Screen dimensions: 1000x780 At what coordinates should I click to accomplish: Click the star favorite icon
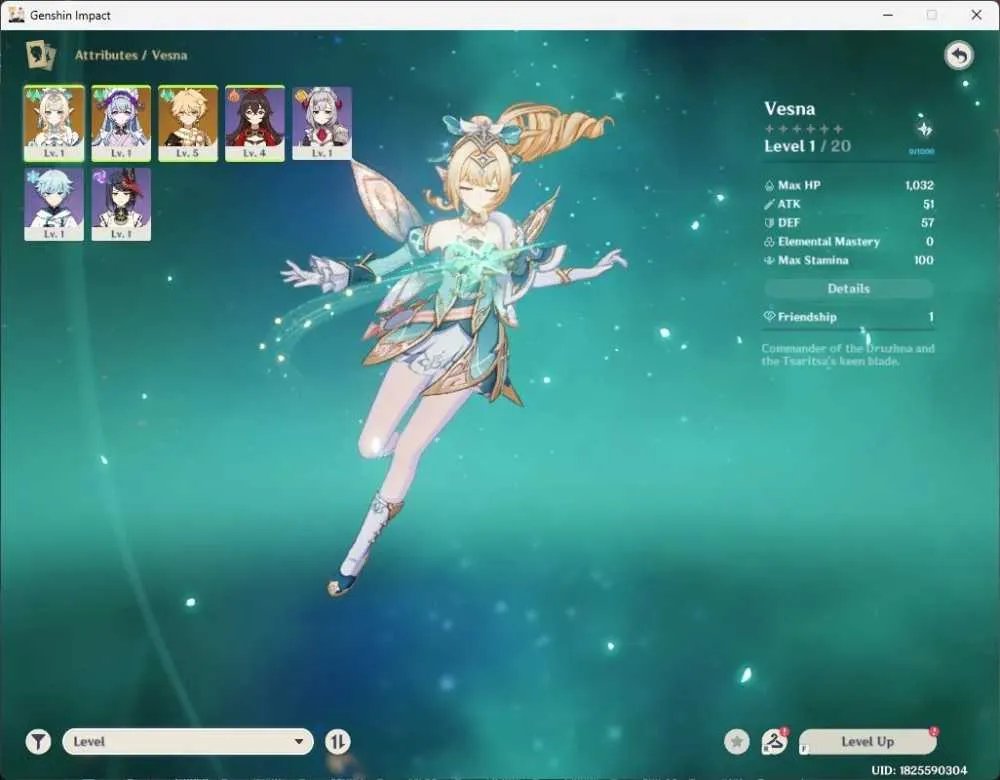tap(737, 741)
